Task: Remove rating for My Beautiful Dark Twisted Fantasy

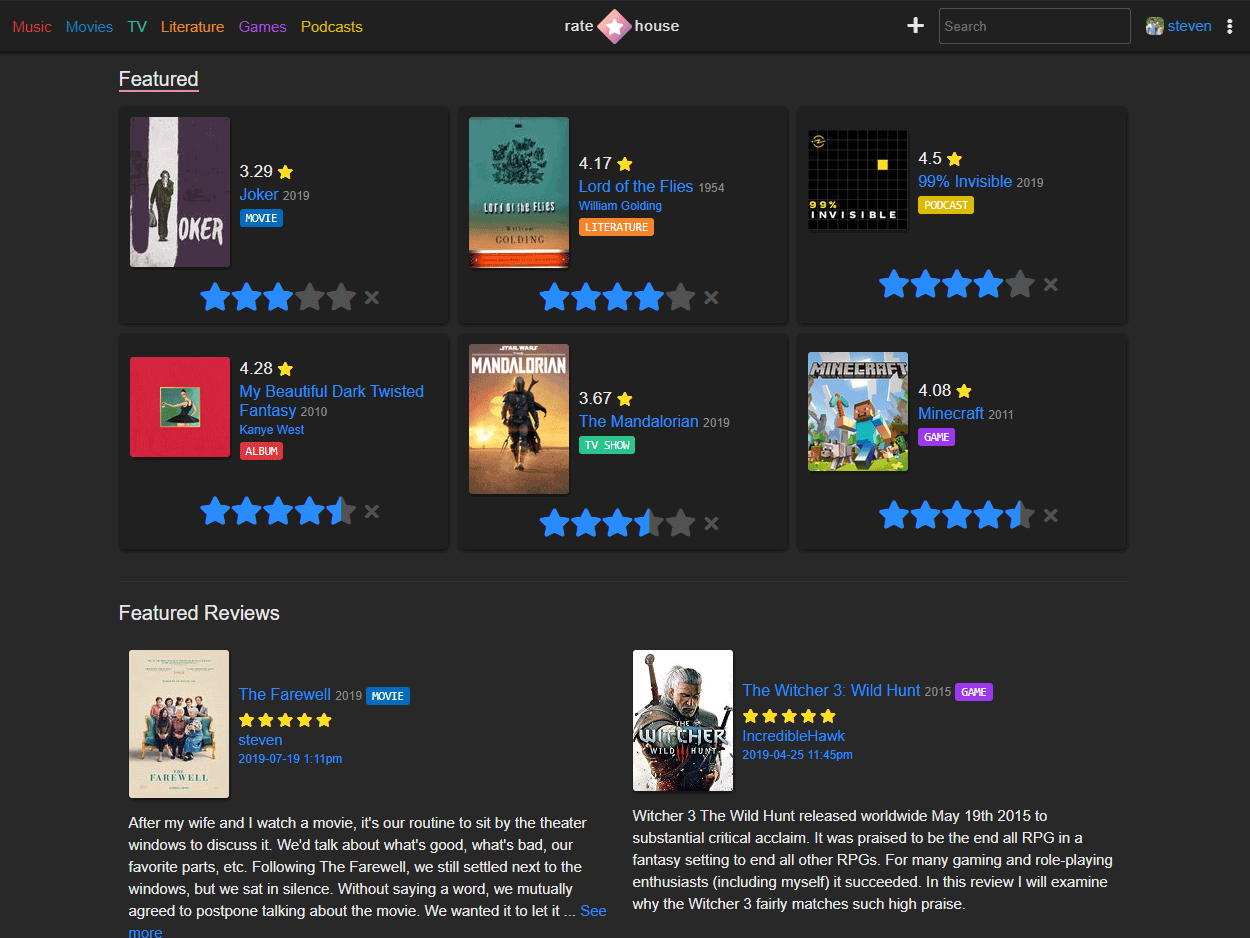Action: [x=372, y=511]
